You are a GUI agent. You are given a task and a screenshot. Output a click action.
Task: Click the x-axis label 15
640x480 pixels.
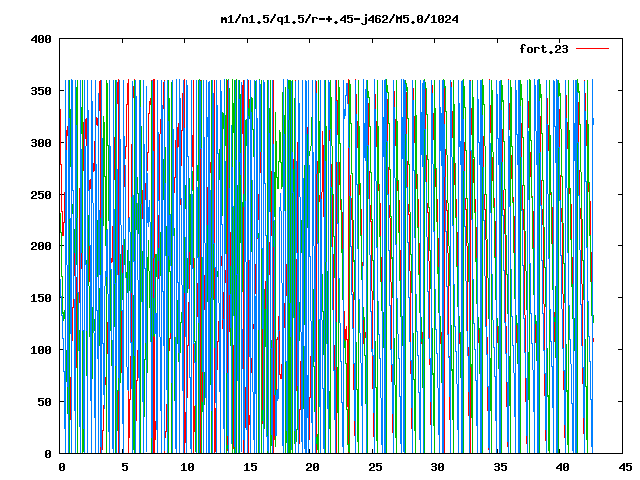(x=250, y=467)
